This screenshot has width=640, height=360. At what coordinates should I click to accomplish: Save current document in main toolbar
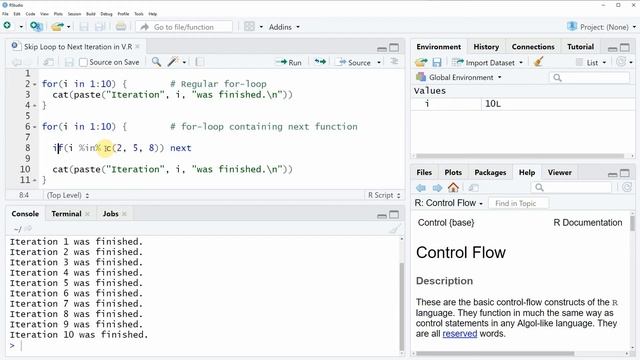tap(84, 27)
